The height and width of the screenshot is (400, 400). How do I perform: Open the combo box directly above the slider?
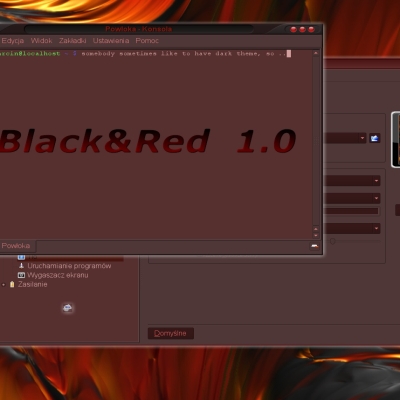coord(352,228)
